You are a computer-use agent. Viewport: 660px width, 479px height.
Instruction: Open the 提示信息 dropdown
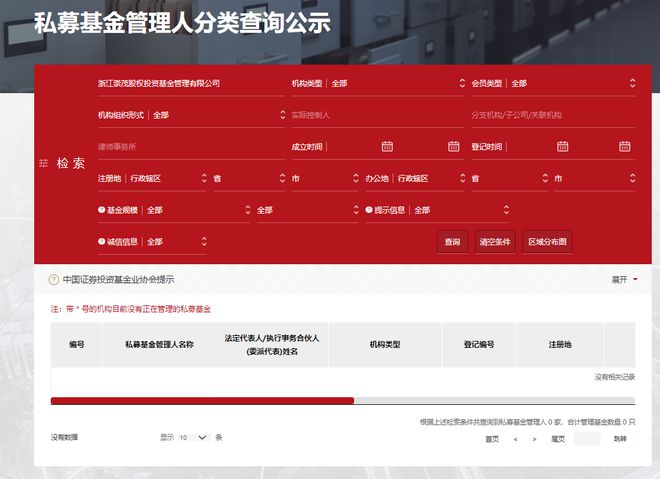pos(437,210)
